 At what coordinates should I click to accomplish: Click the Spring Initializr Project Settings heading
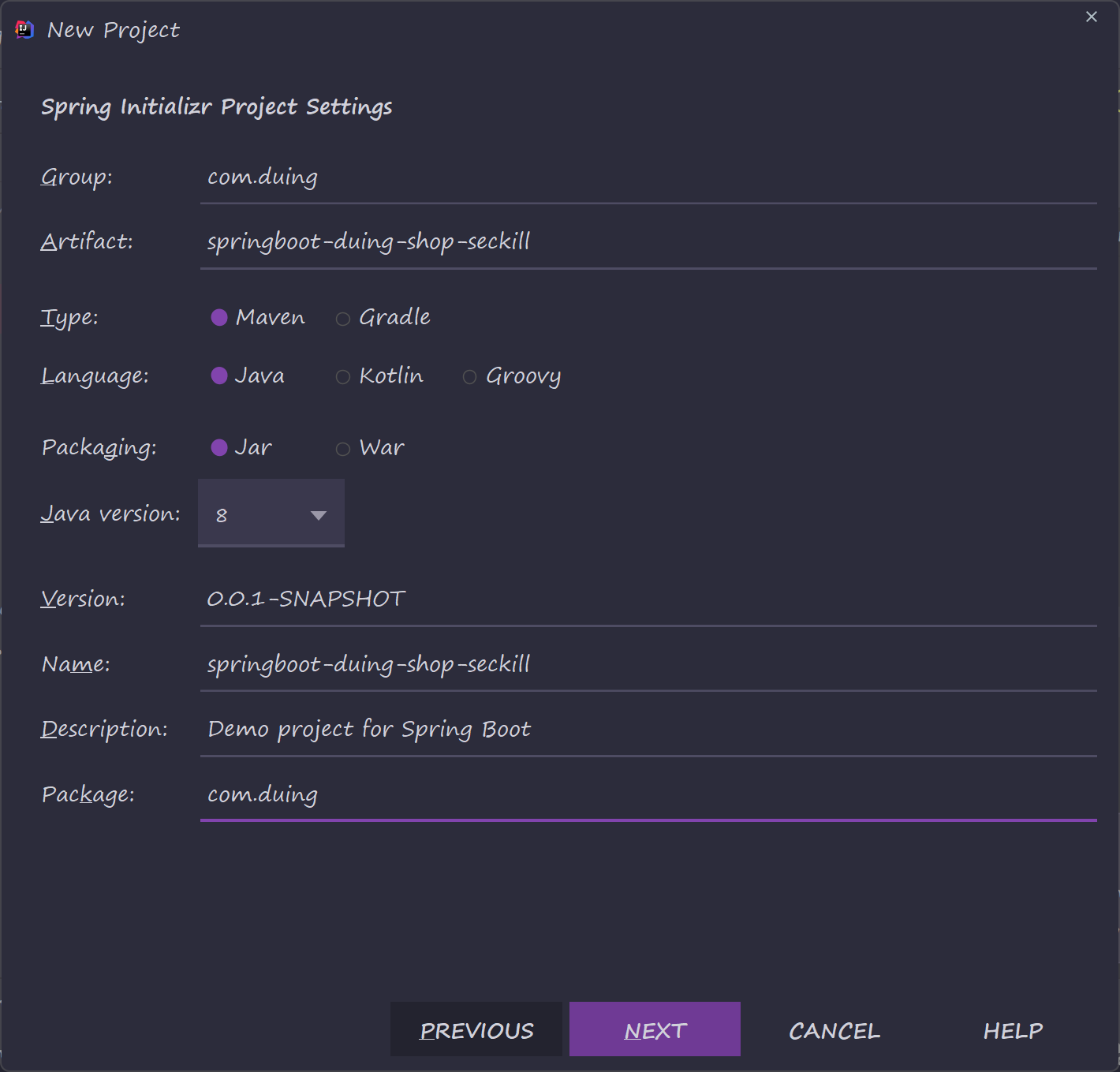[x=217, y=107]
